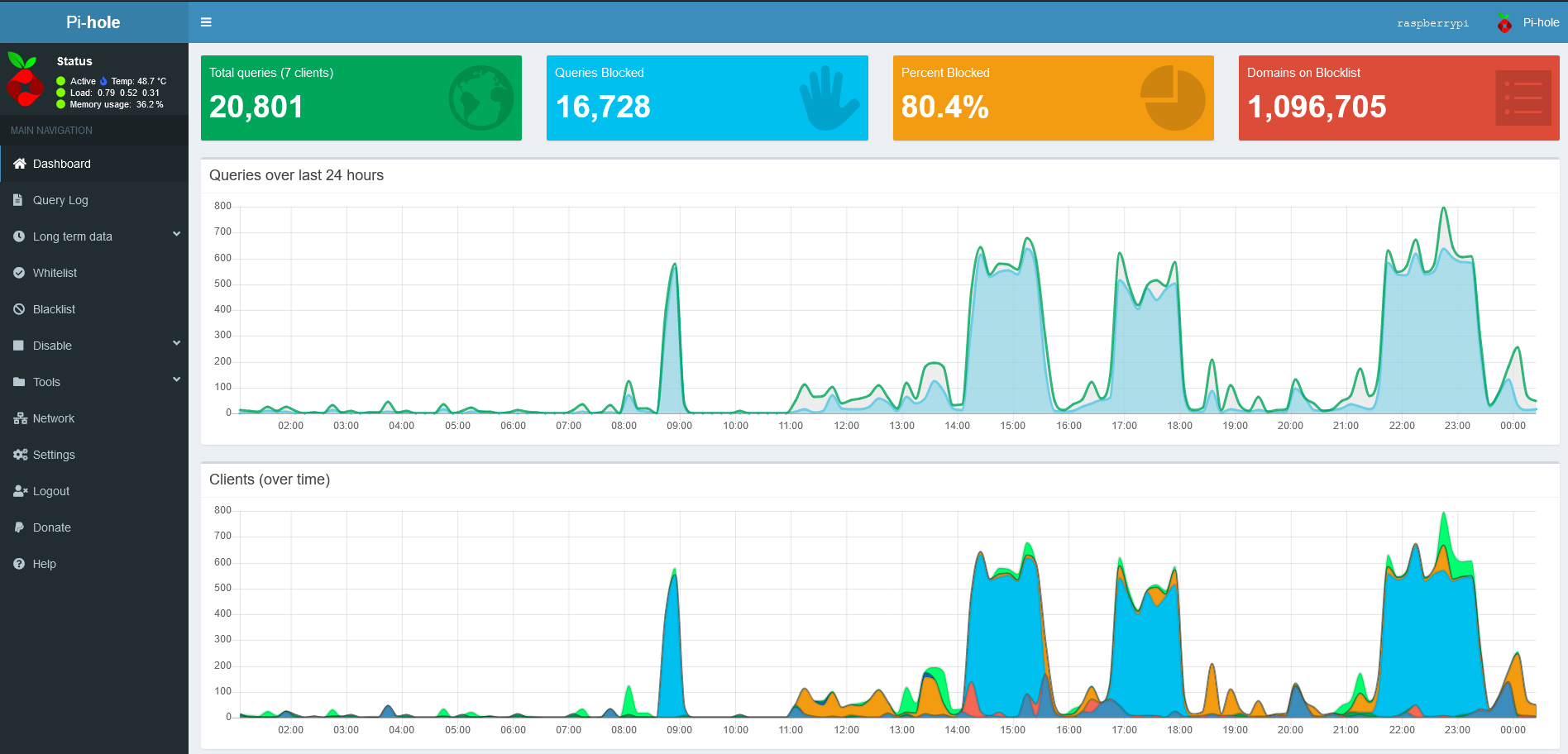The height and width of the screenshot is (754, 1568).
Task: Click the Domains on Blocklist red box
Action: (1398, 98)
